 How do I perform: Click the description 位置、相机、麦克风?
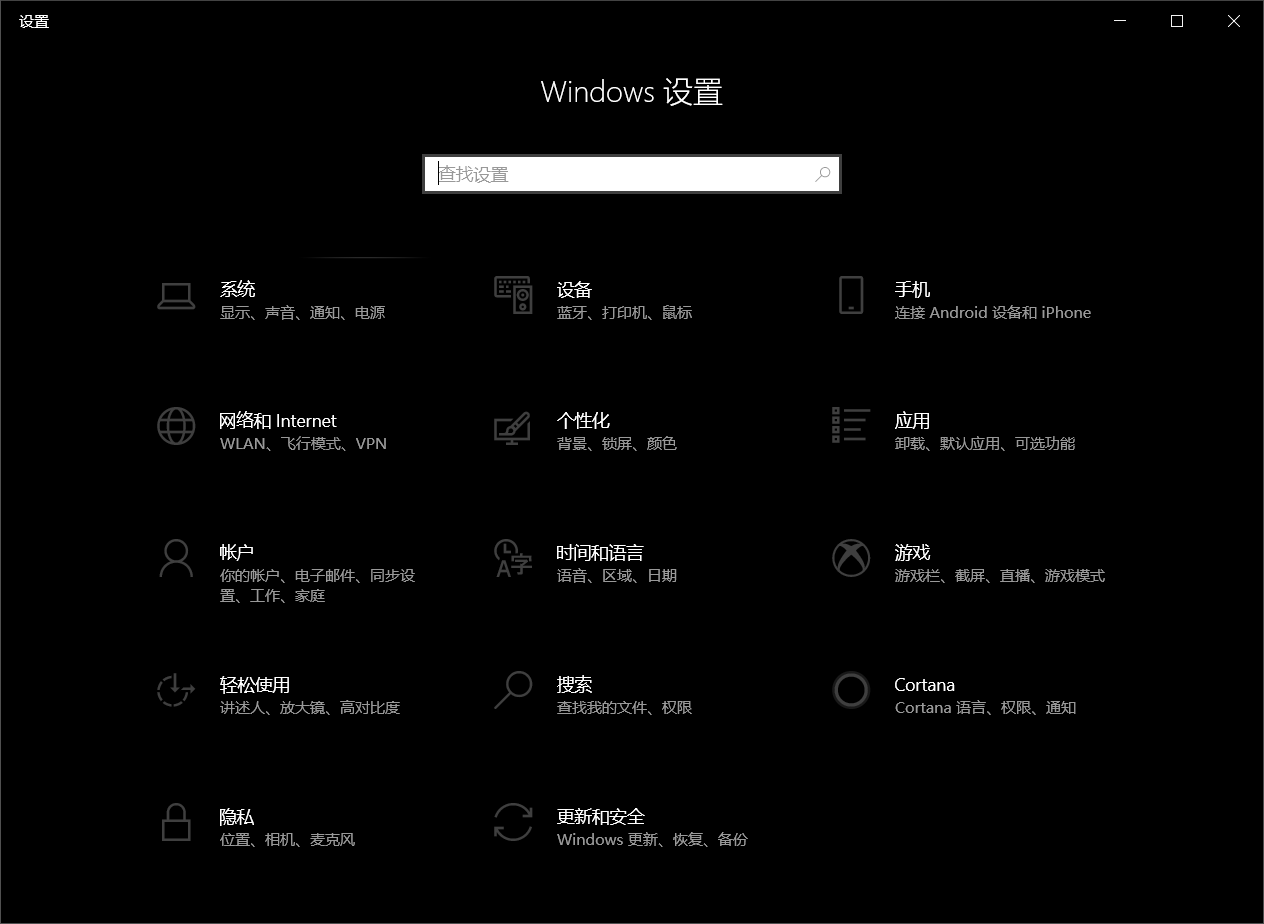[x=287, y=840]
